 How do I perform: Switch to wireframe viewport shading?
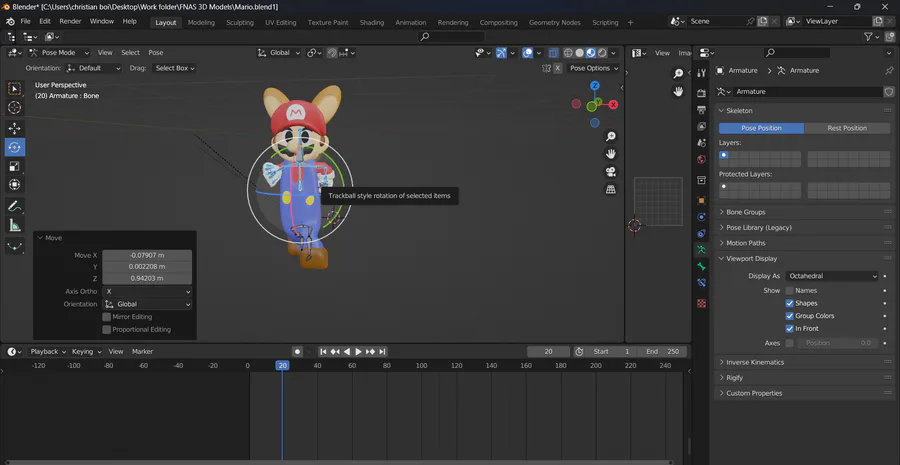pyautogui.click(x=568, y=53)
